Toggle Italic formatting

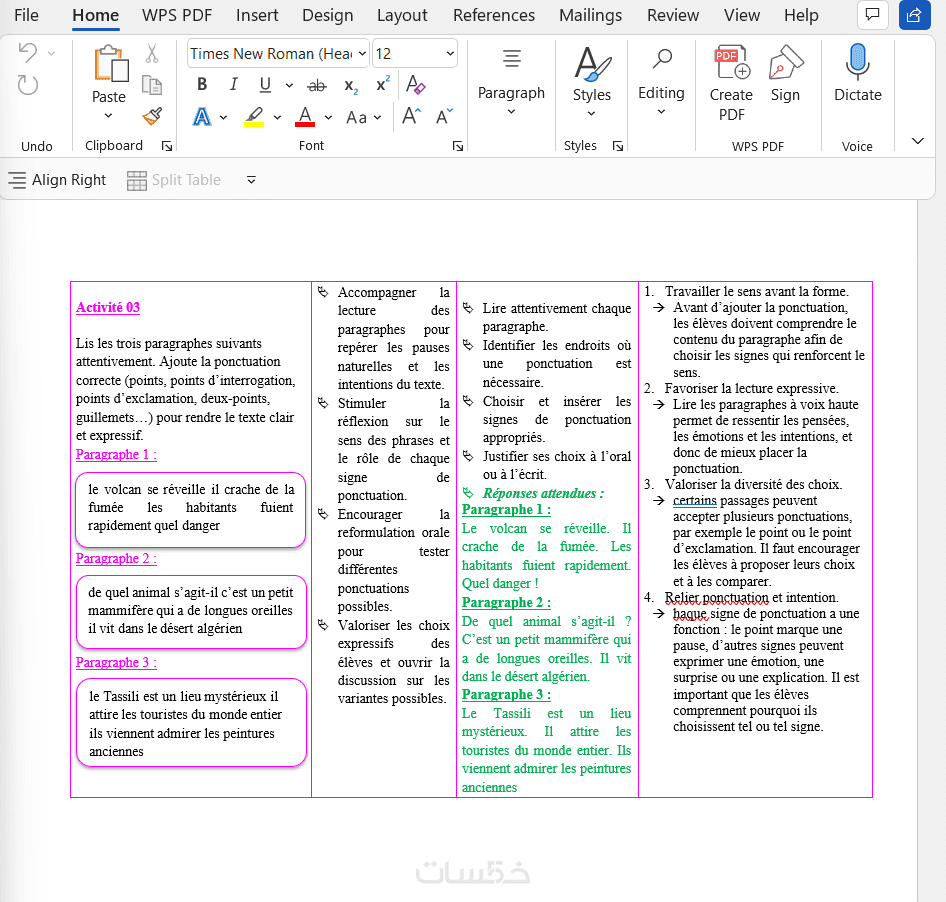pyautogui.click(x=233, y=84)
